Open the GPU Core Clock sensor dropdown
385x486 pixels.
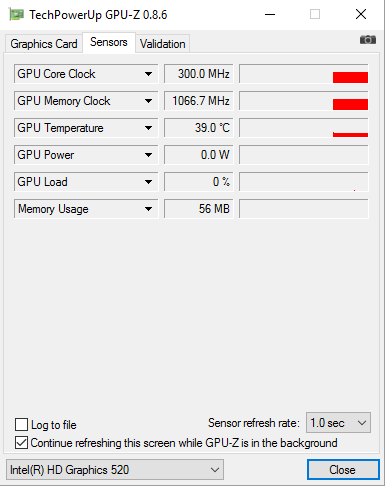tap(148, 74)
